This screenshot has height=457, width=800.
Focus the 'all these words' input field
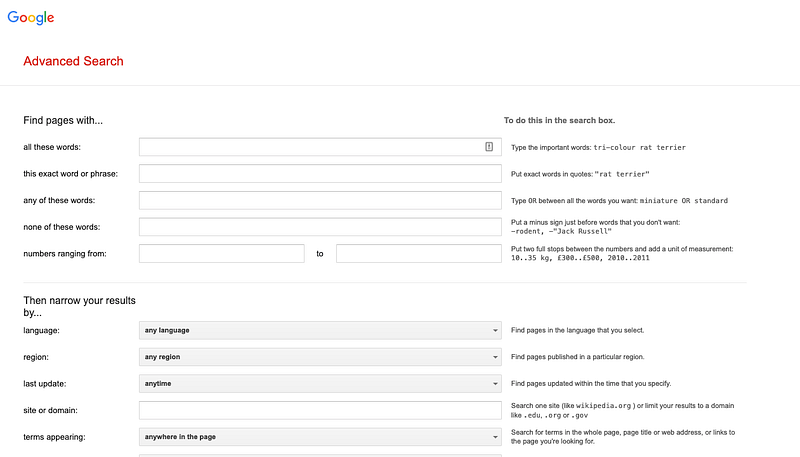click(x=320, y=147)
